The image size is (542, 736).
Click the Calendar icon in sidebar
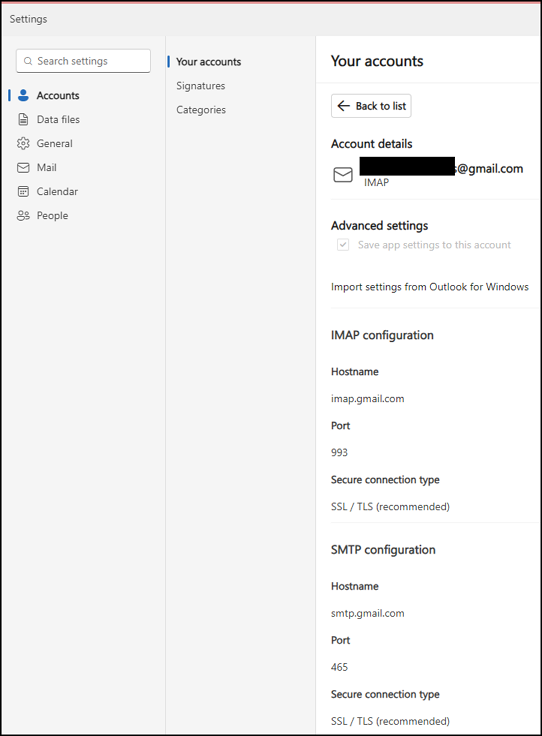click(23, 192)
